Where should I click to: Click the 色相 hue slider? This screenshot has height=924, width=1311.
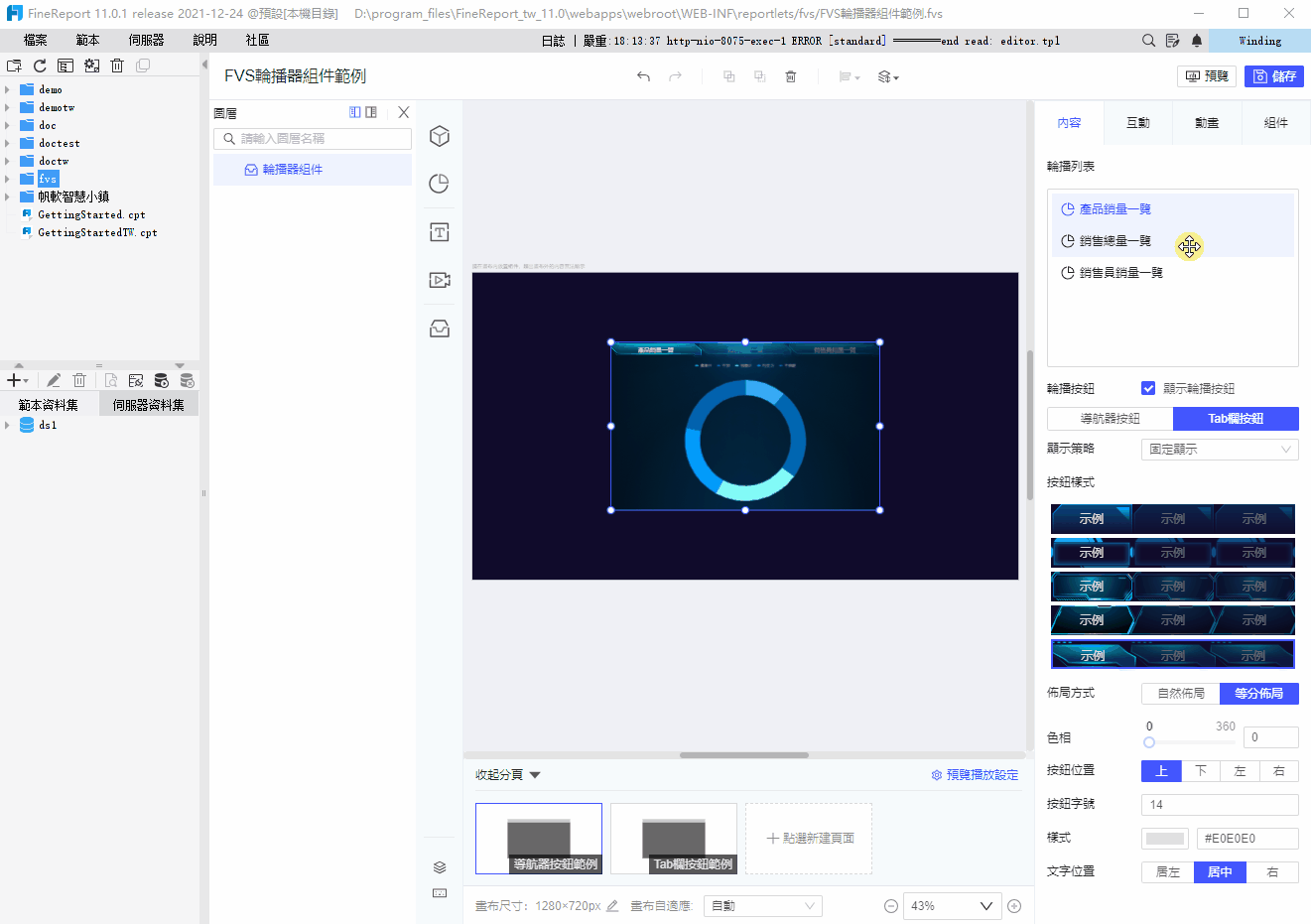click(1190, 742)
